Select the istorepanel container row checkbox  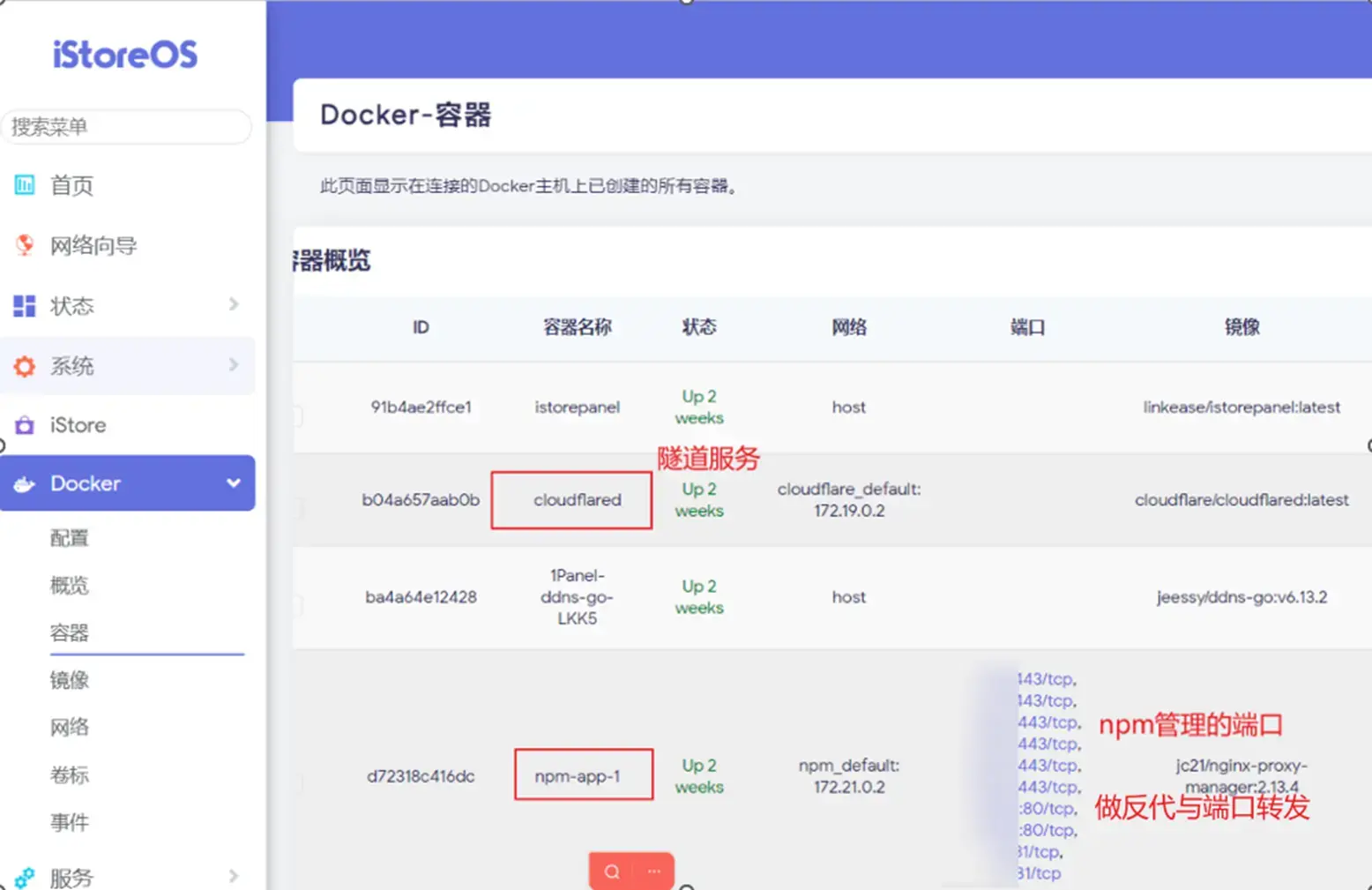[x=297, y=416]
